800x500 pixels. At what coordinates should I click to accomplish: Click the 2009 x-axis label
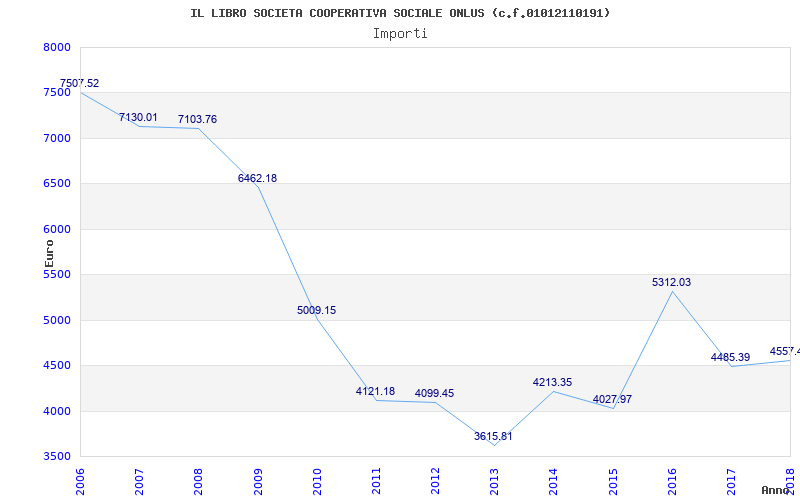[258, 482]
